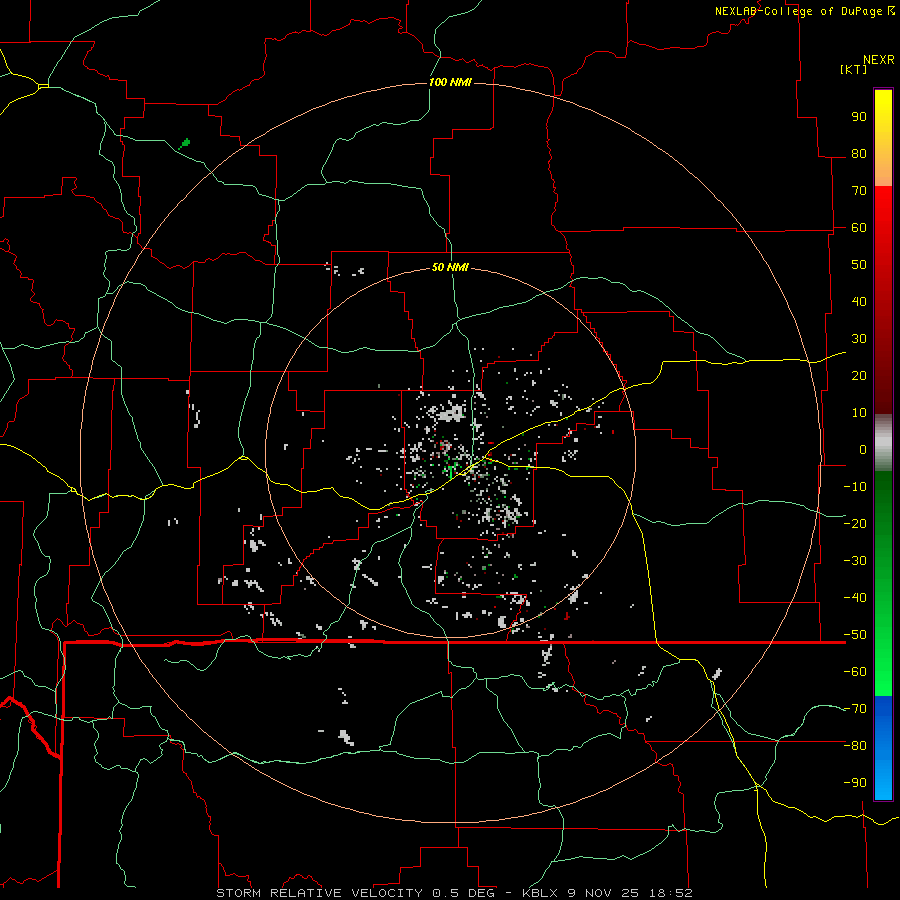
Task: Click the -50 kt scale label
Action: click(855, 635)
